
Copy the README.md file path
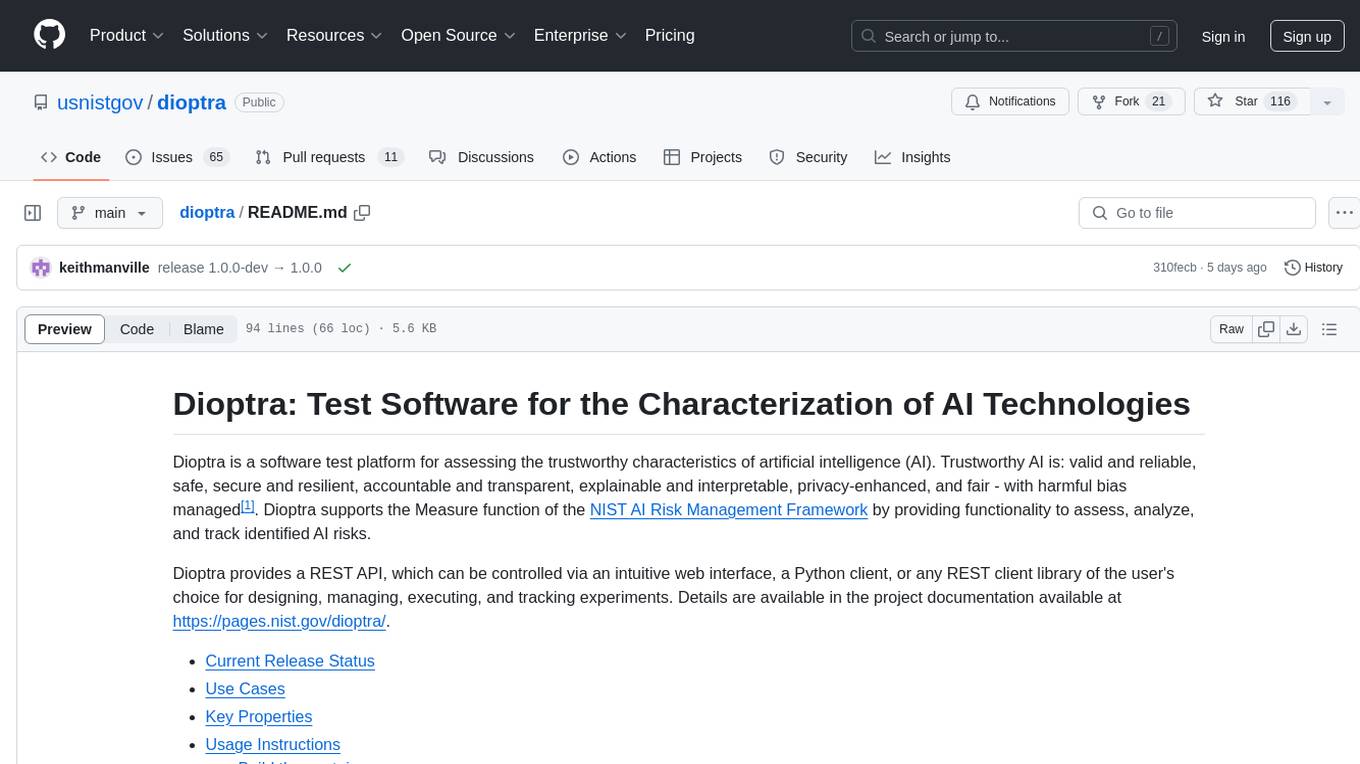click(x=362, y=213)
